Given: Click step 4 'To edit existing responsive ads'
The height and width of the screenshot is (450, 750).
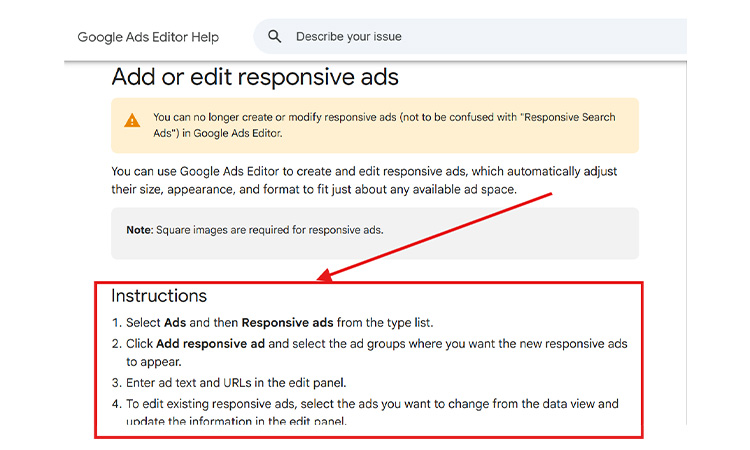Looking at the screenshot, I should tap(373, 413).
